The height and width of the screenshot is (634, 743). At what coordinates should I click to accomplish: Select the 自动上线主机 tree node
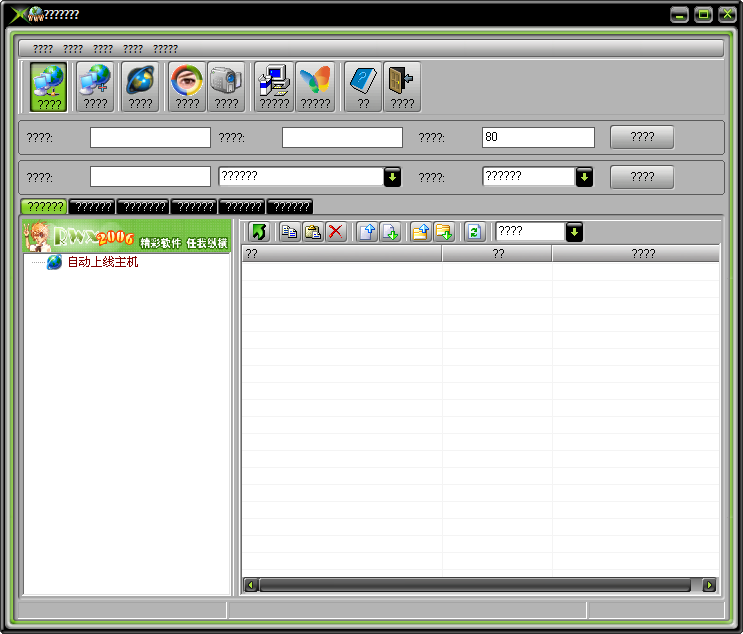point(102,262)
